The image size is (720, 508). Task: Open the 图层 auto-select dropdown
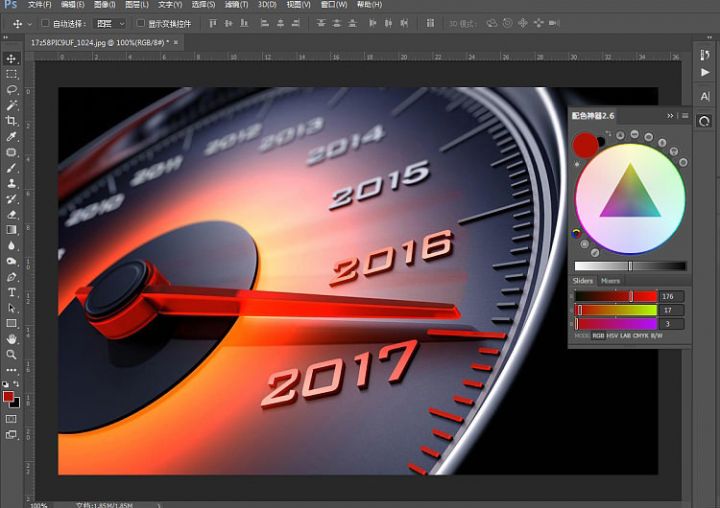tap(111, 23)
